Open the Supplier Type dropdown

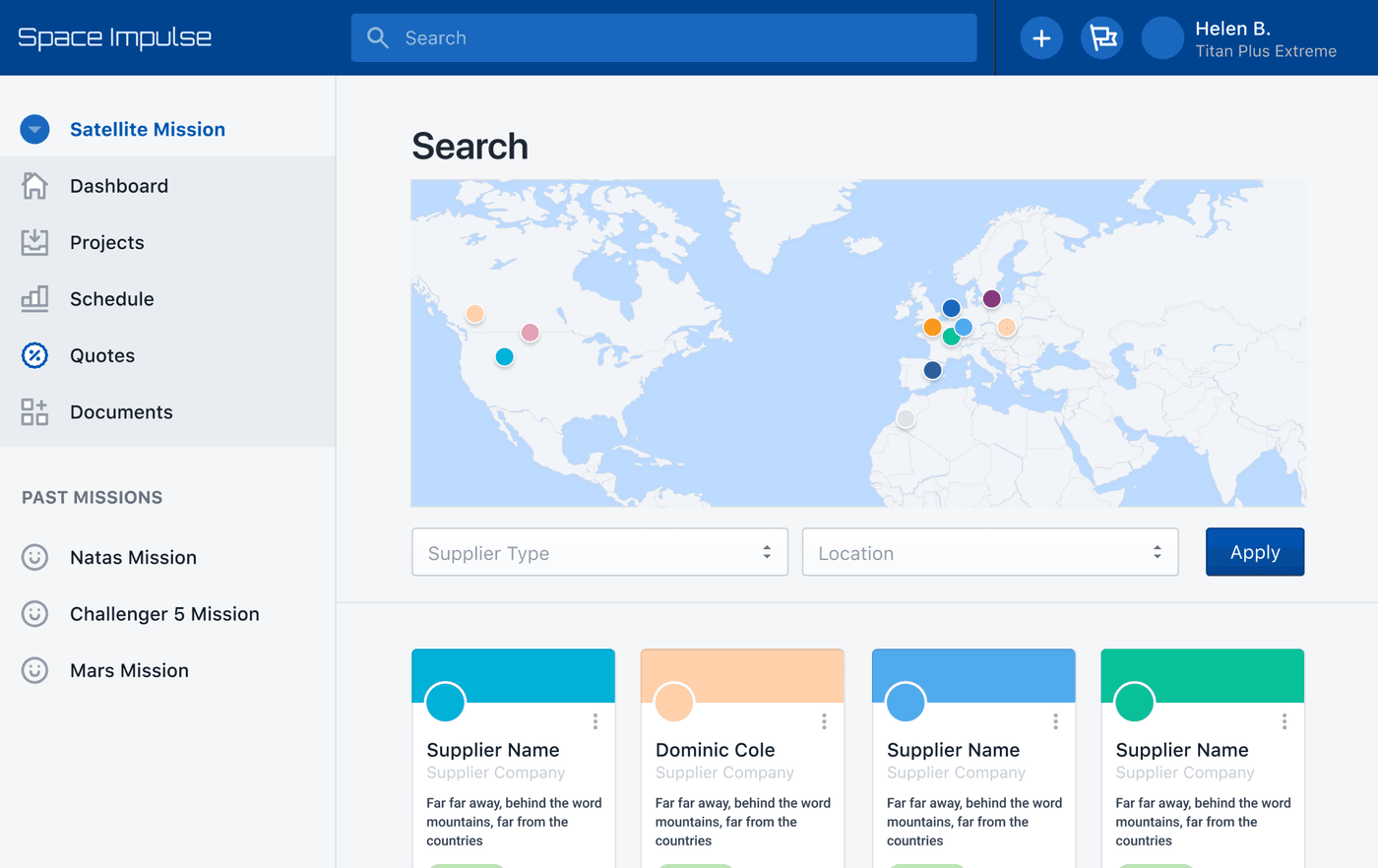(599, 552)
